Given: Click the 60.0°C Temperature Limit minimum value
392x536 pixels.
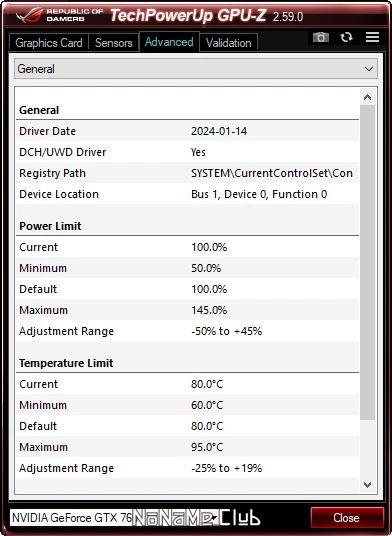Looking at the screenshot, I should coord(207,405).
